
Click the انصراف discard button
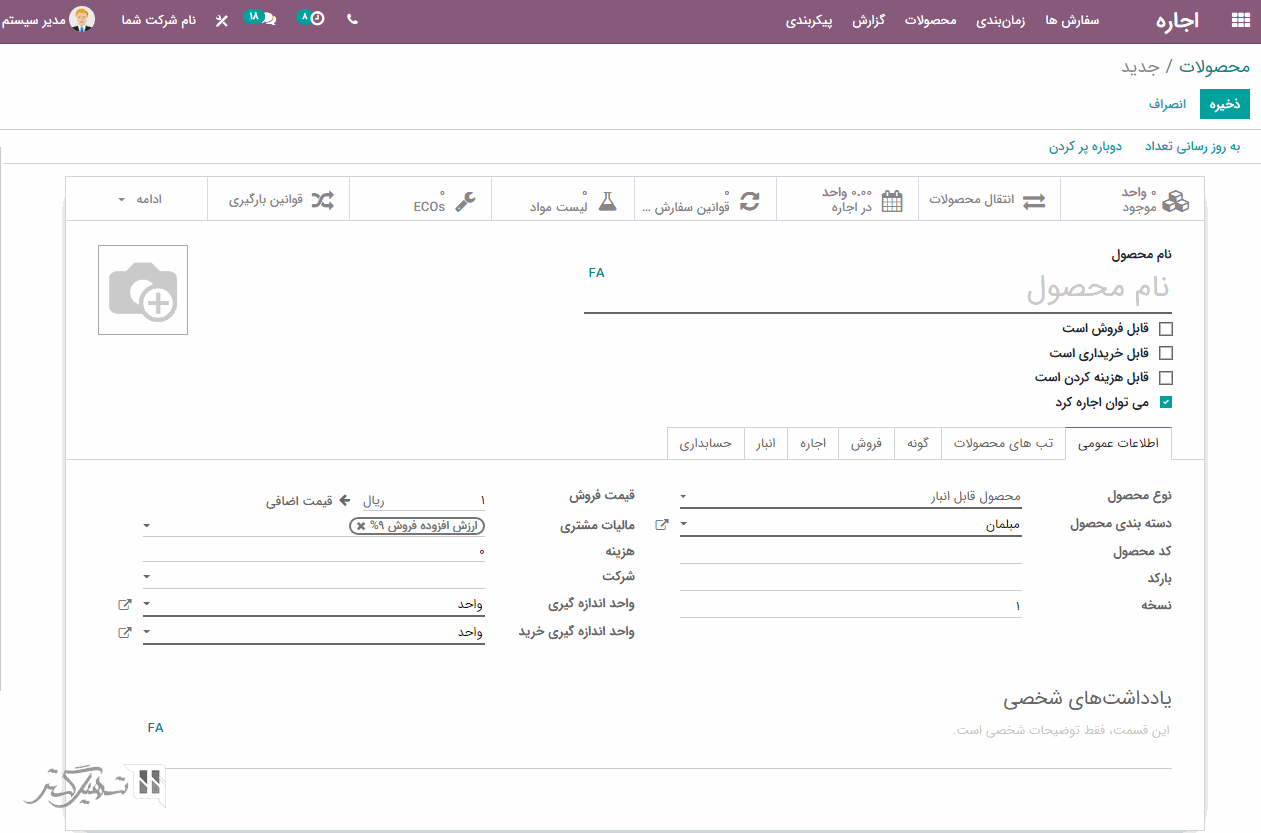point(1167,104)
